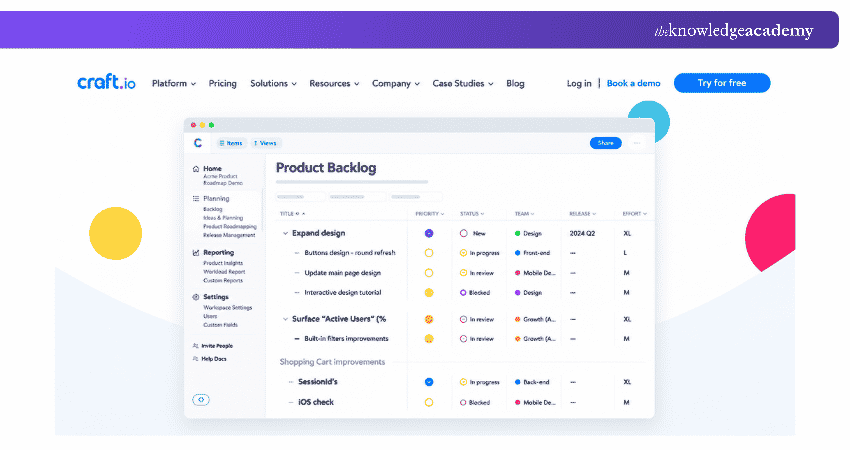Screen dimensions: 850x450
Task: Click the Back-end team tag of SessionId's
Action: click(532, 382)
